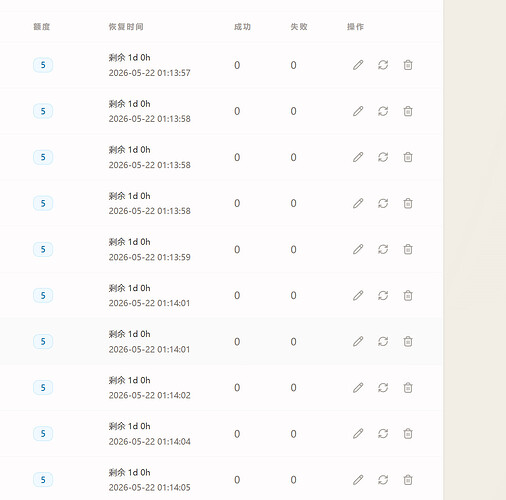Refresh the row recovering at 01:13:57
506x500 pixels.
(383, 65)
